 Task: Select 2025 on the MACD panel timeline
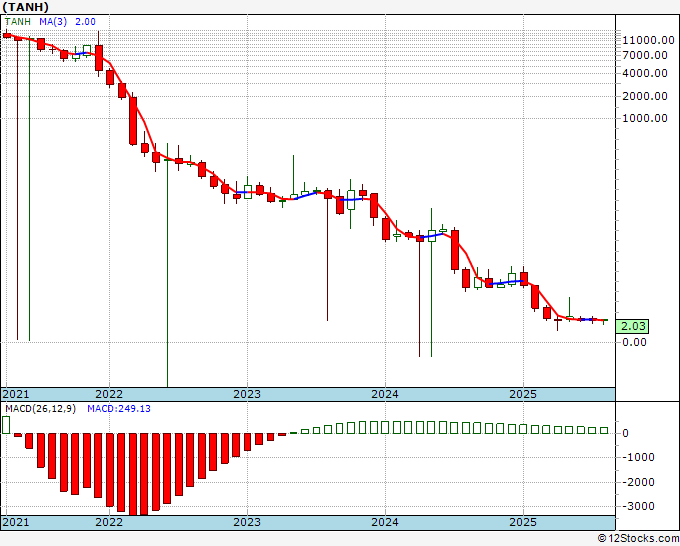click(523, 522)
